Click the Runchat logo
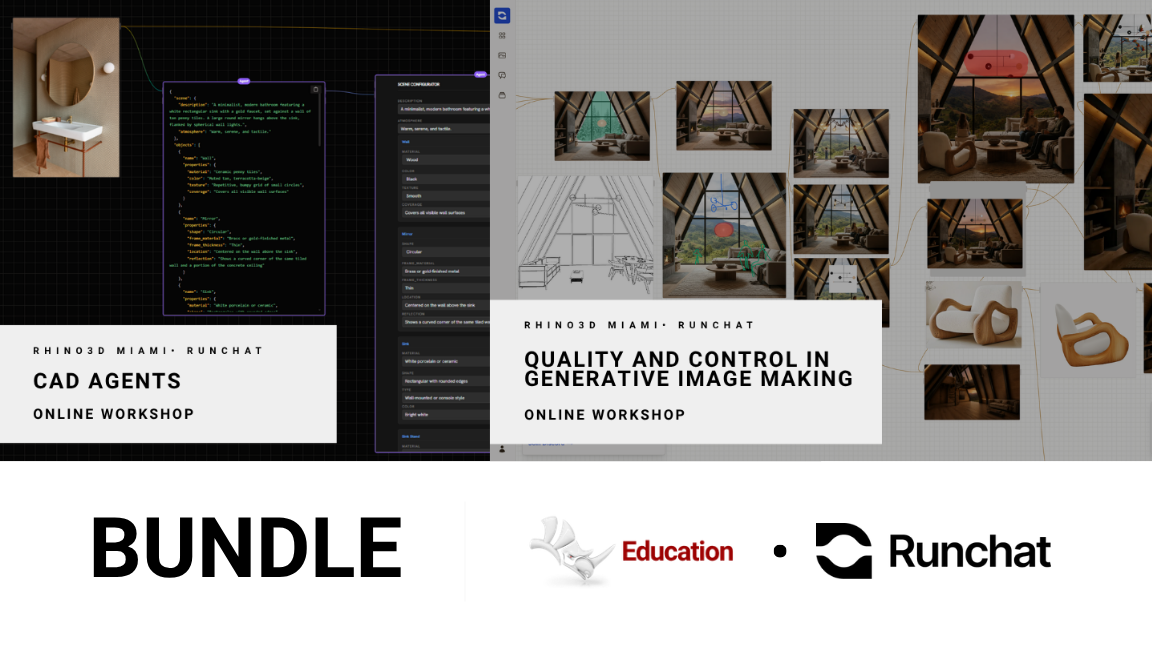The image size is (1152, 648). (x=933, y=551)
